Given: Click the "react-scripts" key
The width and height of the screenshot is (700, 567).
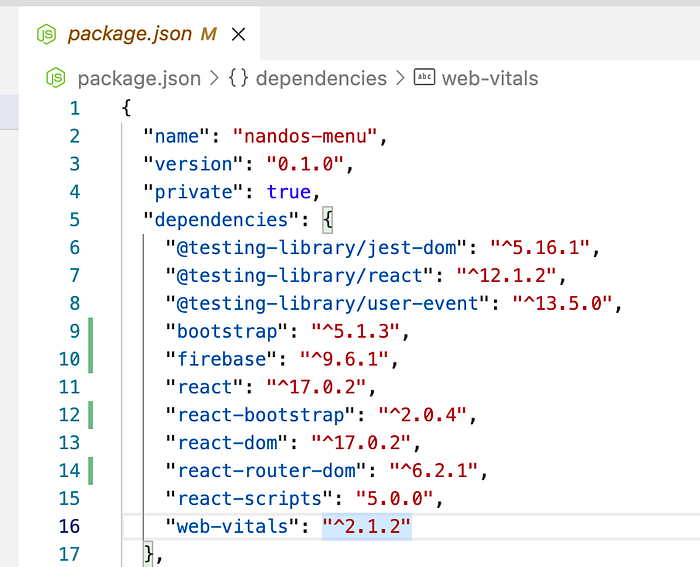Looking at the screenshot, I should (249, 499).
